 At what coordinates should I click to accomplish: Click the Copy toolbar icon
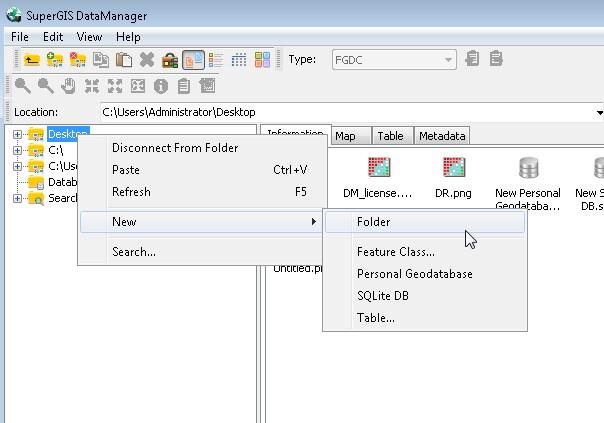pyautogui.click(x=101, y=60)
